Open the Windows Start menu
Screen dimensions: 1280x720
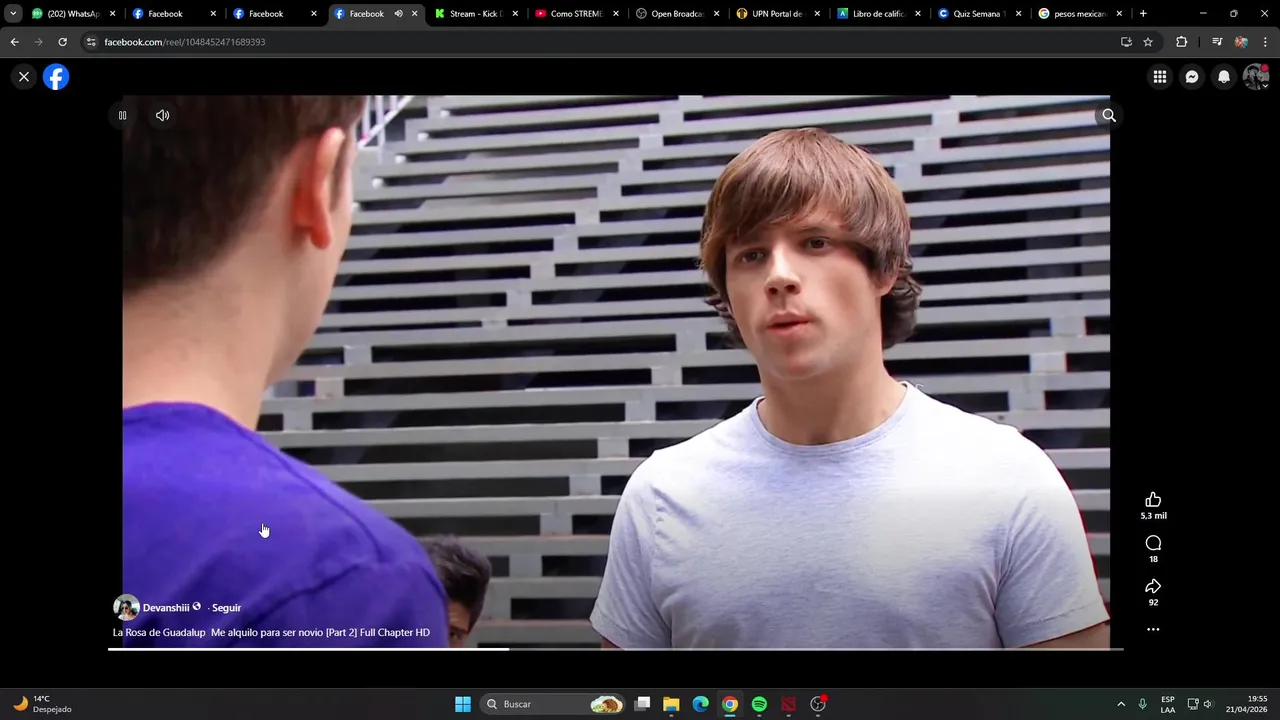(x=463, y=704)
